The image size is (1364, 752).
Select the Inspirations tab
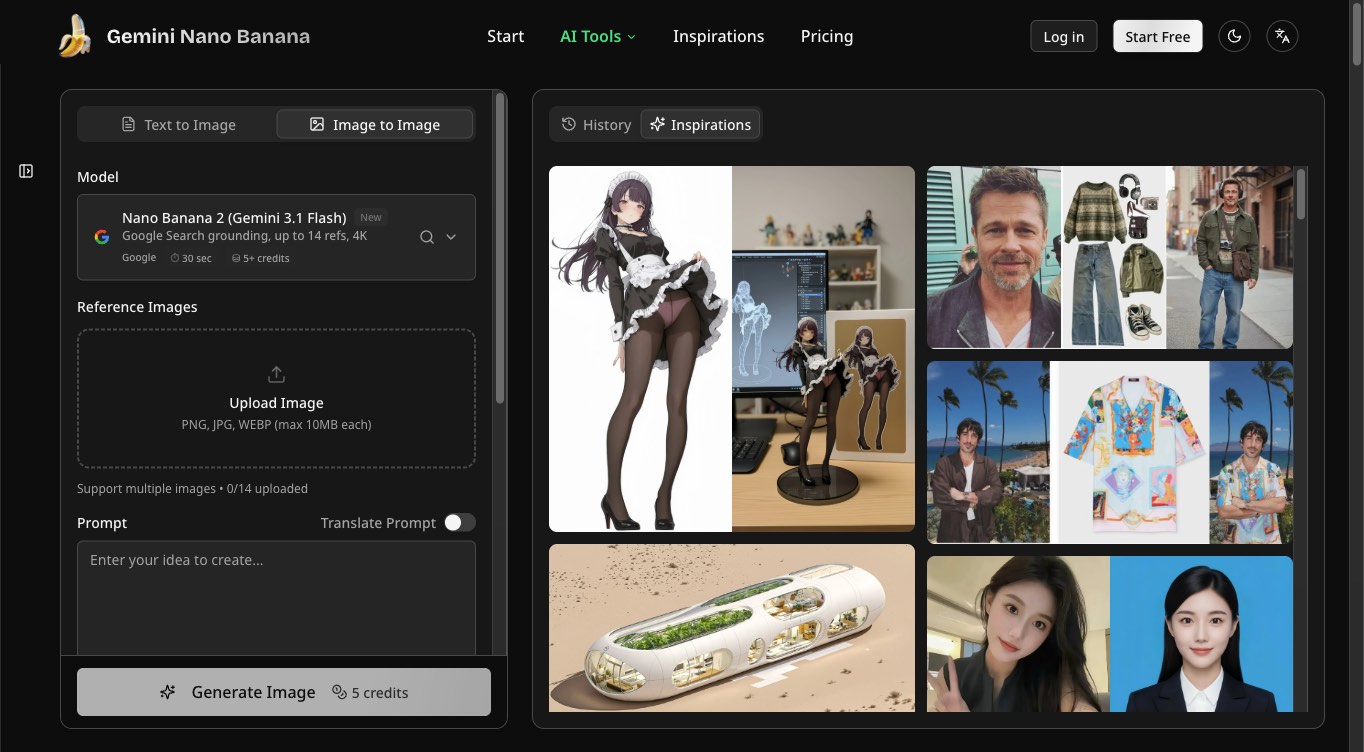[x=700, y=125]
